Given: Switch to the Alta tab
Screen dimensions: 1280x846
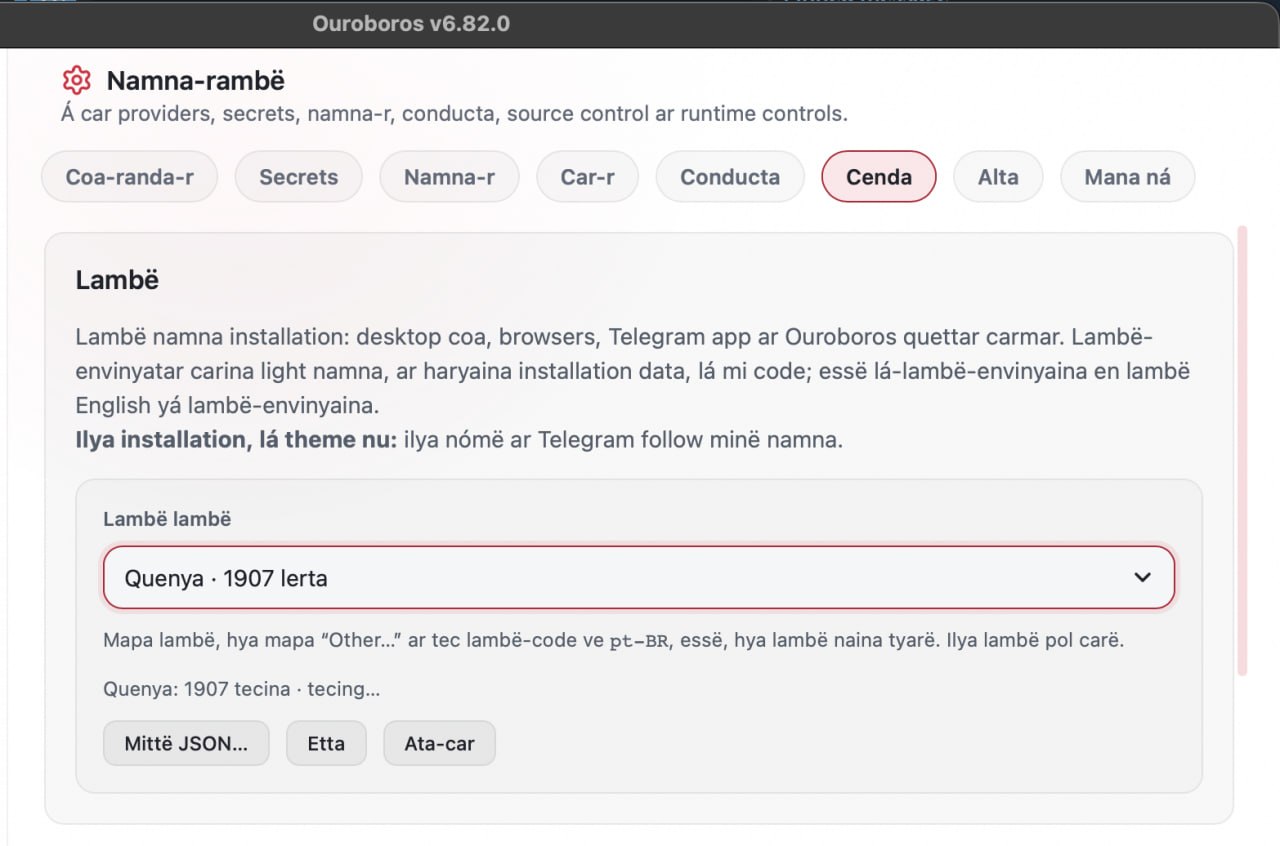Looking at the screenshot, I should pyautogui.click(x=998, y=177).
